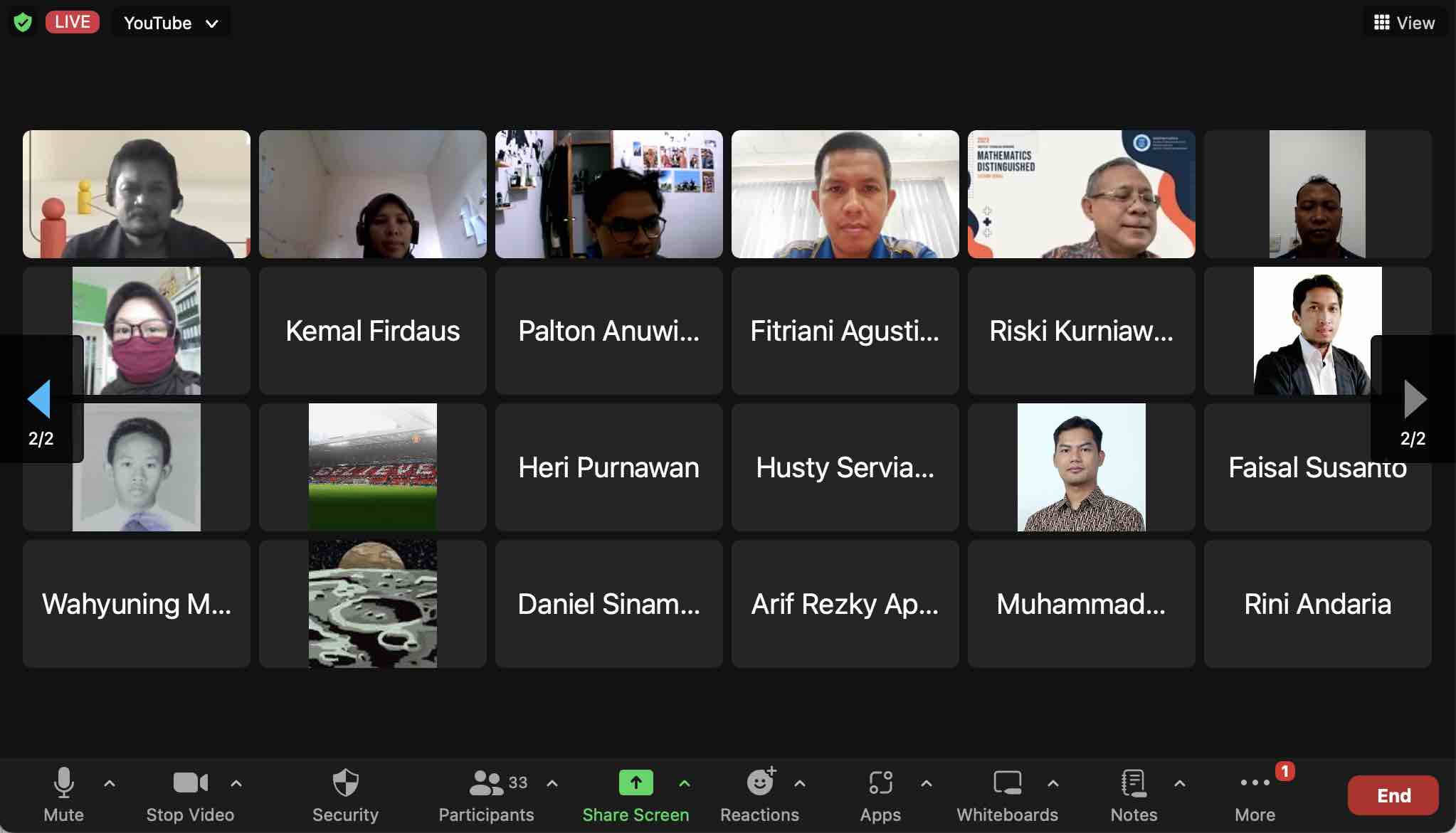The image size is (1456, 833).
Task: Select Kemal Firdaus participant tile
Action: coord(372,331)
